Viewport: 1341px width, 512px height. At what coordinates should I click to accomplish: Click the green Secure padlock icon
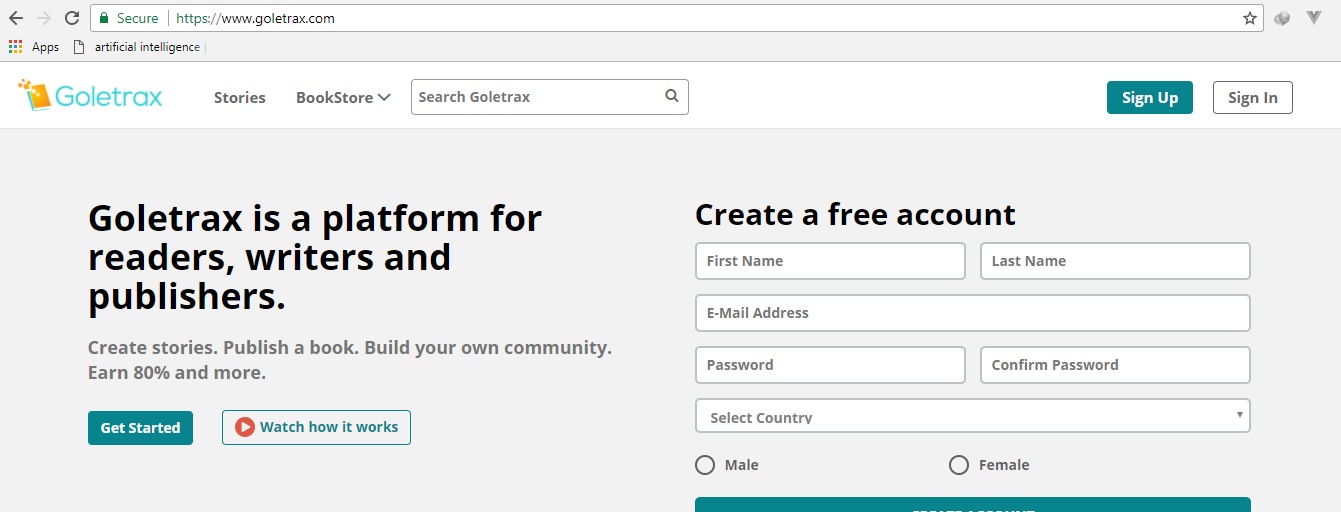pos(103,18)
